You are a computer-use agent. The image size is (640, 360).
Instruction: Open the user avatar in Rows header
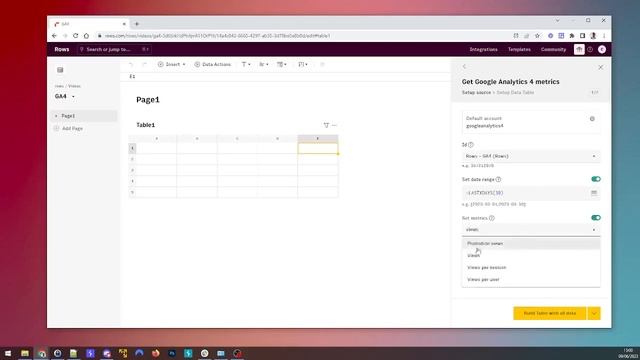(x=602, y=49)
